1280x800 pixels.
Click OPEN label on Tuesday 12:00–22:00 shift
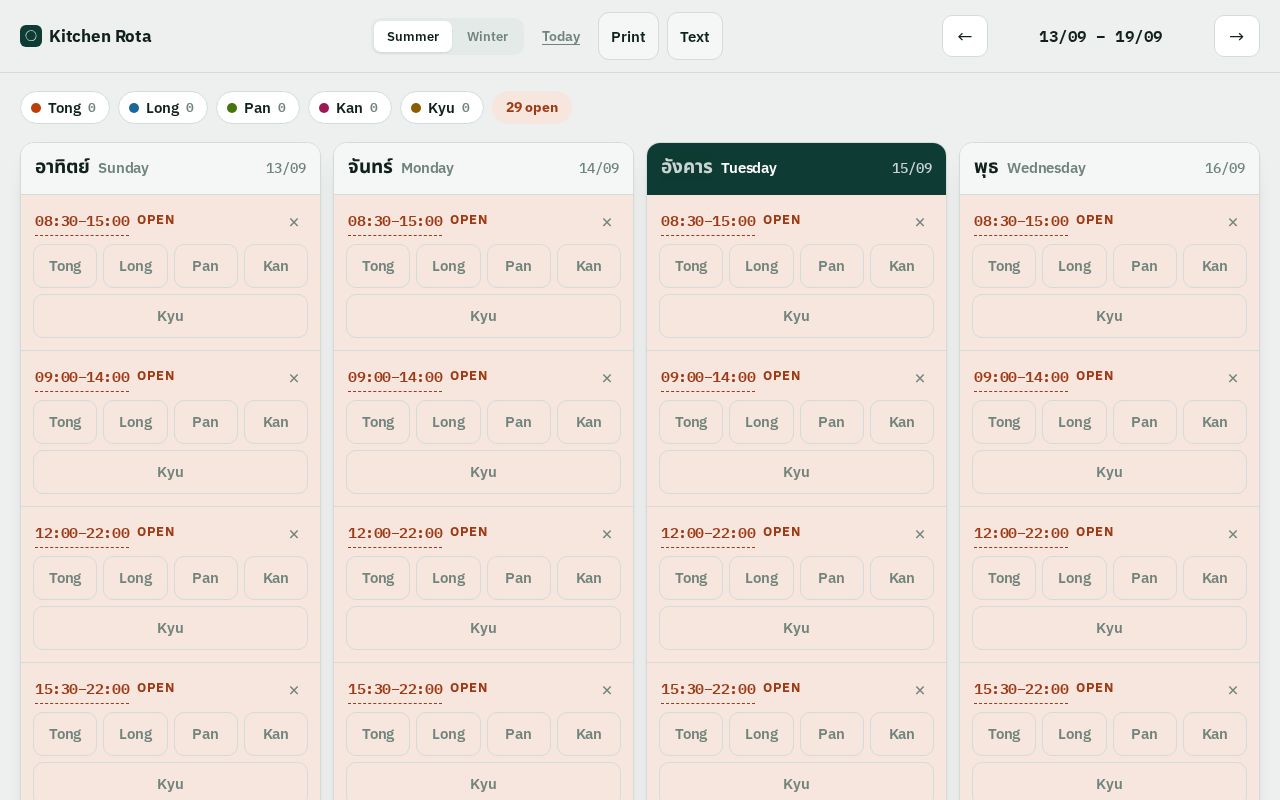coord(782,532)
